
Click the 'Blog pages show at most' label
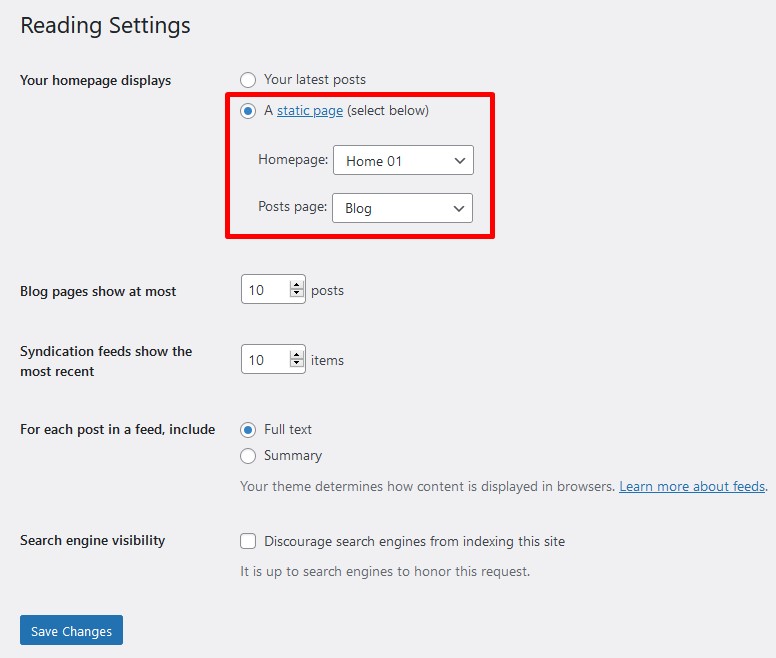coord(98,291)
